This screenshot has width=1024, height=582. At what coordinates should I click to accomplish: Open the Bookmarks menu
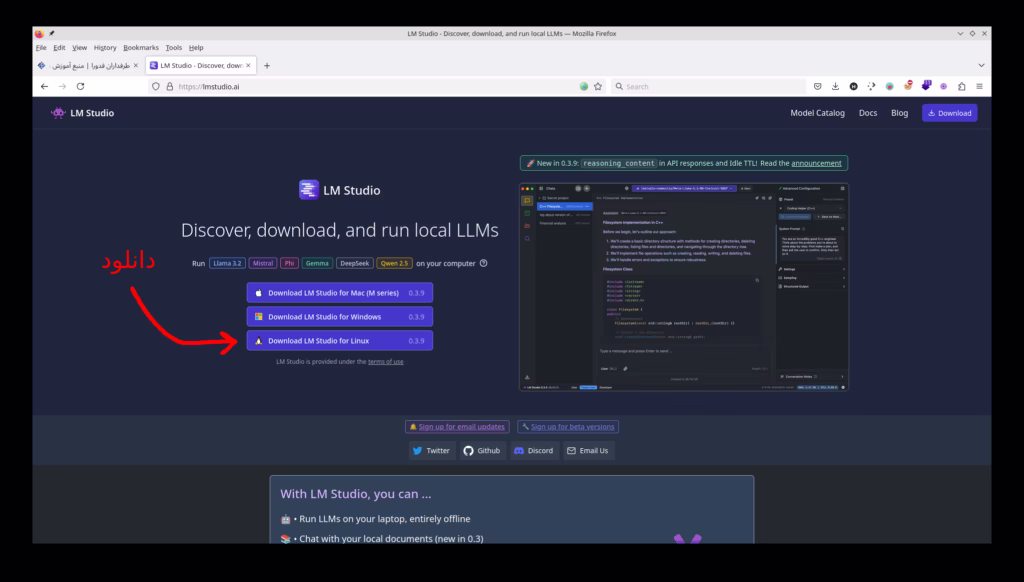[x=141, y=46]
